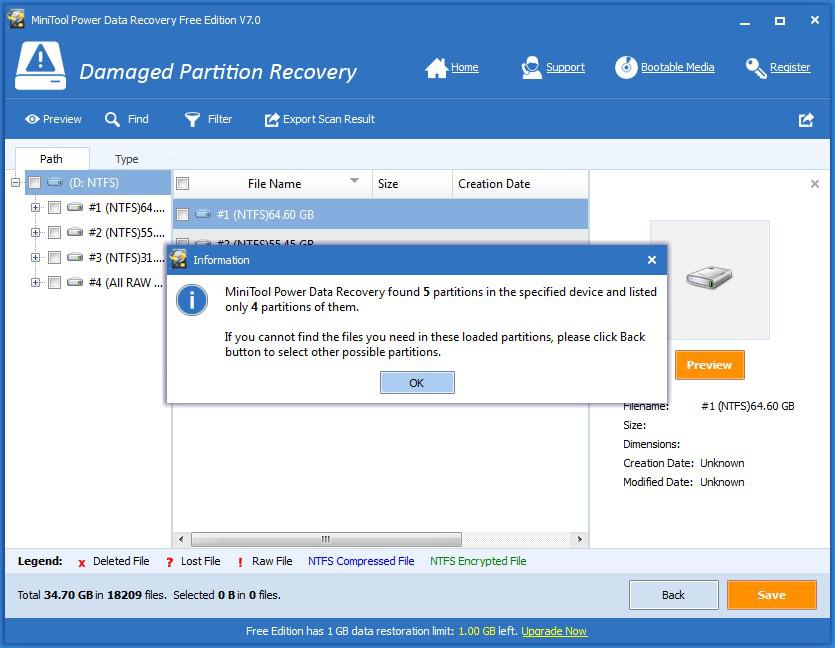Check the #1 (NTFS)64 tree checkbox
This screenshot has width=835, height=648.
coord(54,207)
